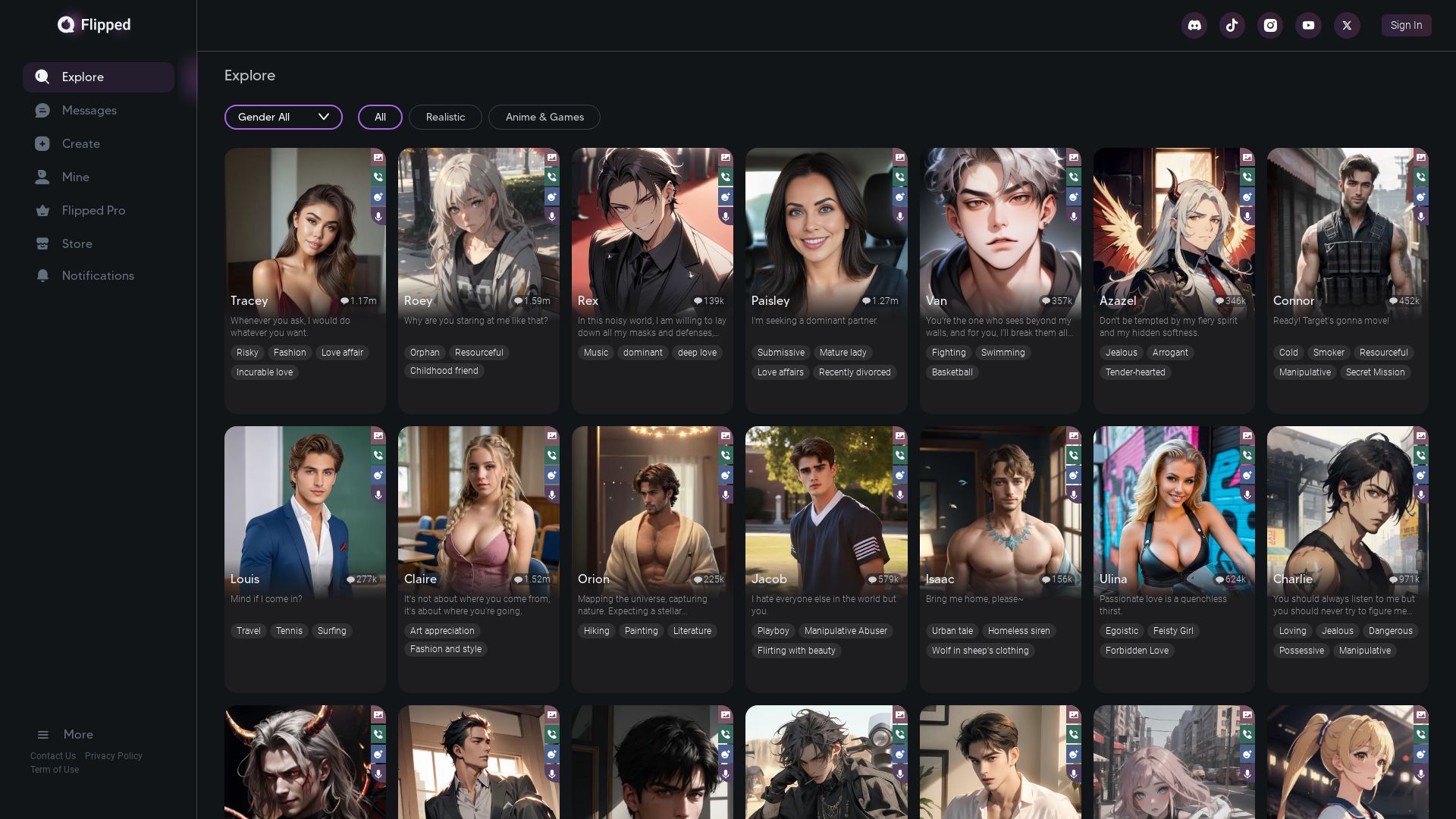Image resolution: width=1456 pixels, height=819 pixels.
Task: Open the TikTok icon in the header
Action: pyautogui.click(x=1232, y=25)
